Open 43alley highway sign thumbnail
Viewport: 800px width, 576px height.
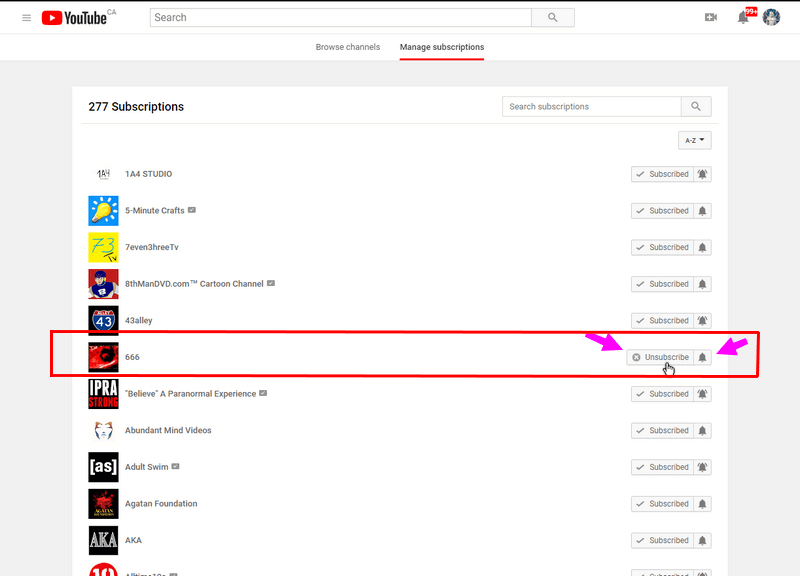point(104,321)
